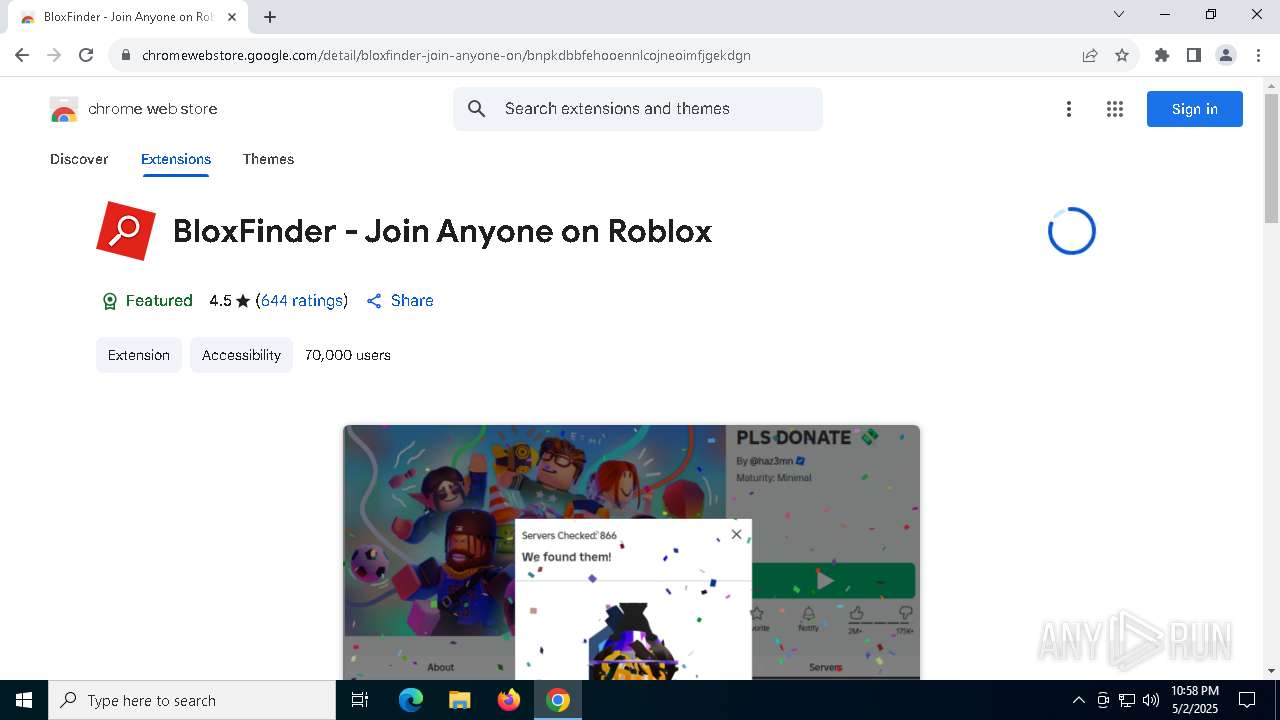
Task: Click the '70,000 users' text
Action: click(x=348, y=355)
